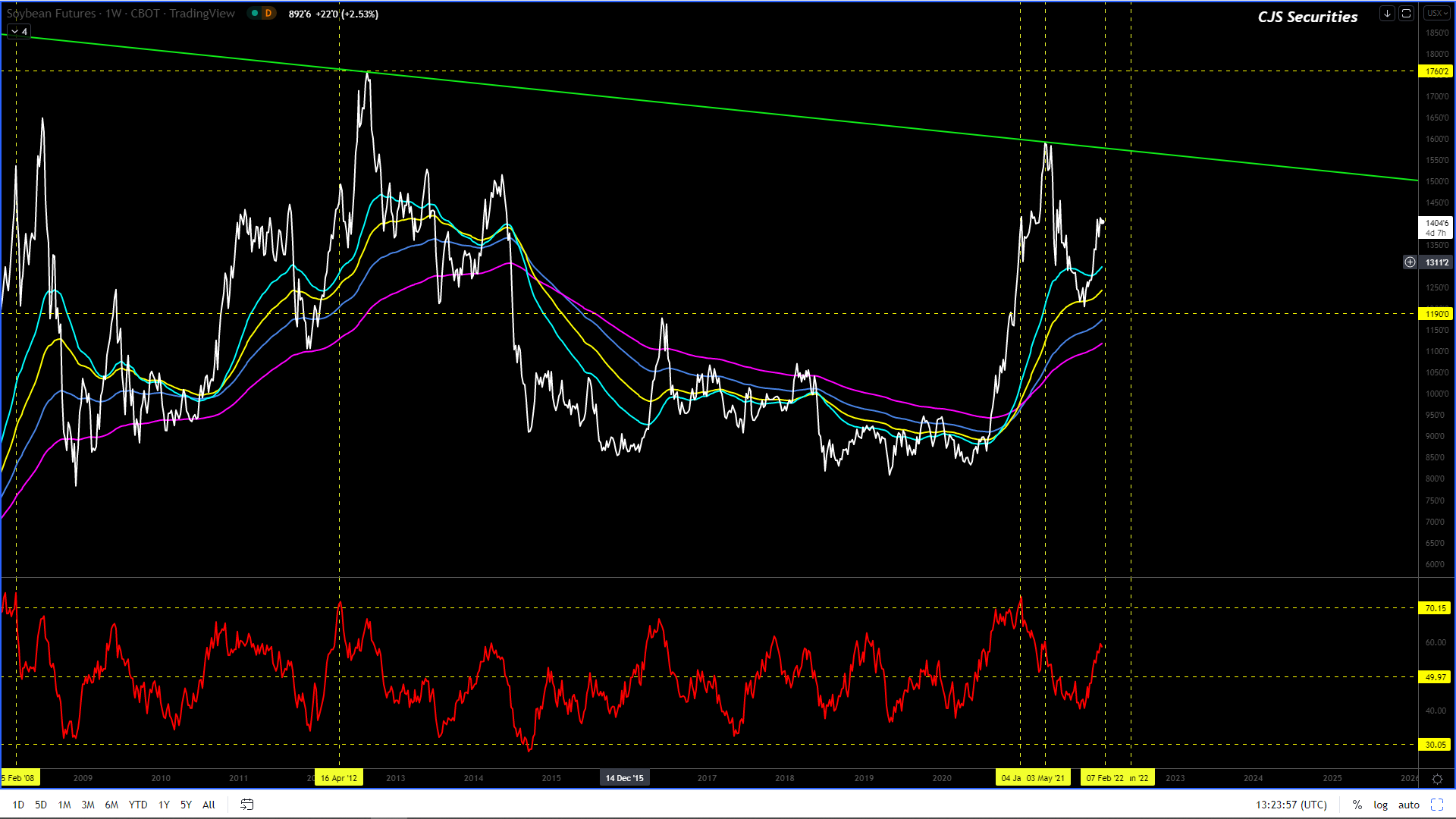
Task: Click the fullscreen mode icon
Action: pyautogui.click(x=1436, y=805)
